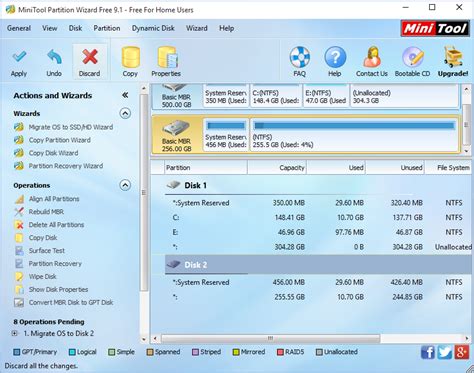The width and height of the screenshot is (474, 373).
Task: Select Convert MBR Disk to GPT Disk
Action: [x=71, y=302]
